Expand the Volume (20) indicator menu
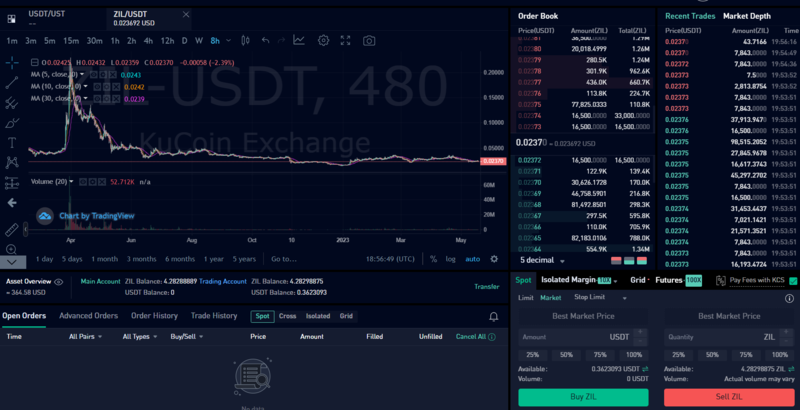The image size is (800, 410). (x=71, y=182)
